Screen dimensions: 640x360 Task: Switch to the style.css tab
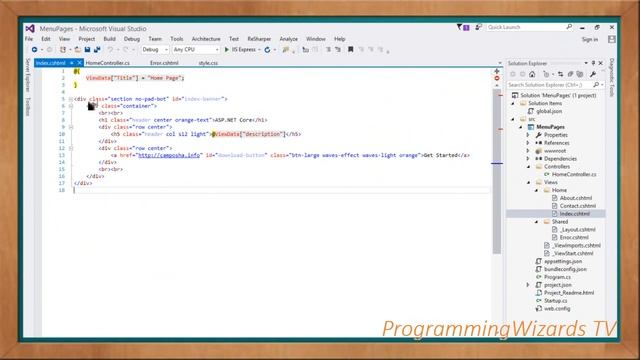(208, 63)
